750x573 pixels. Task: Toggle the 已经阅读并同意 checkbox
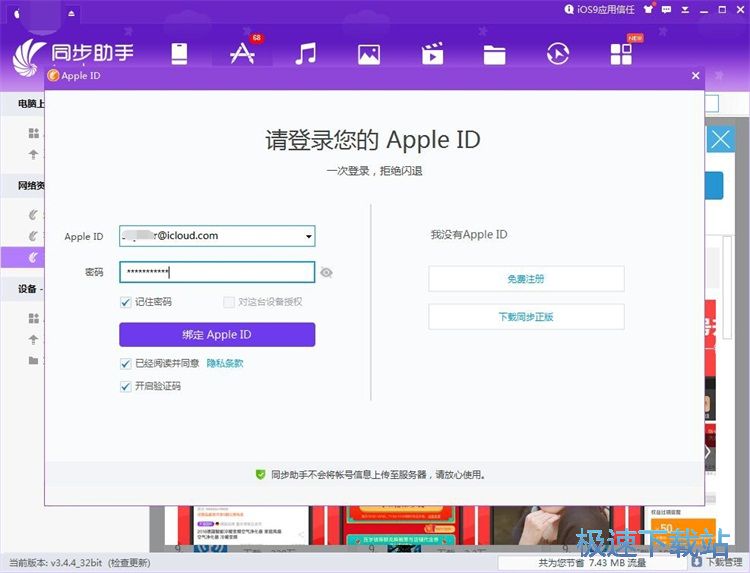126,364
